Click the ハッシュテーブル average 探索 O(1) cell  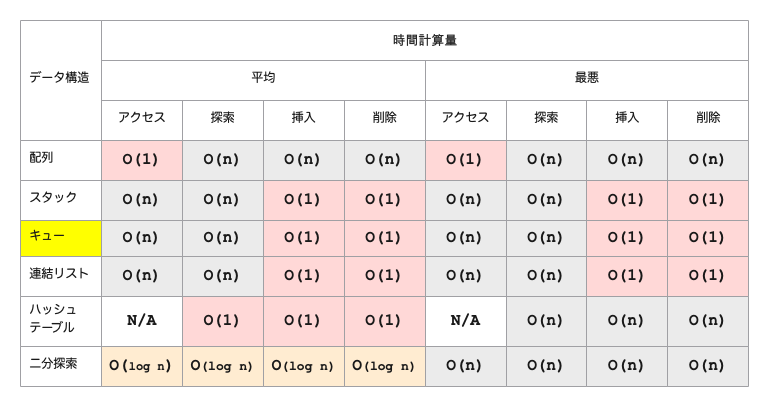(222, 320)
